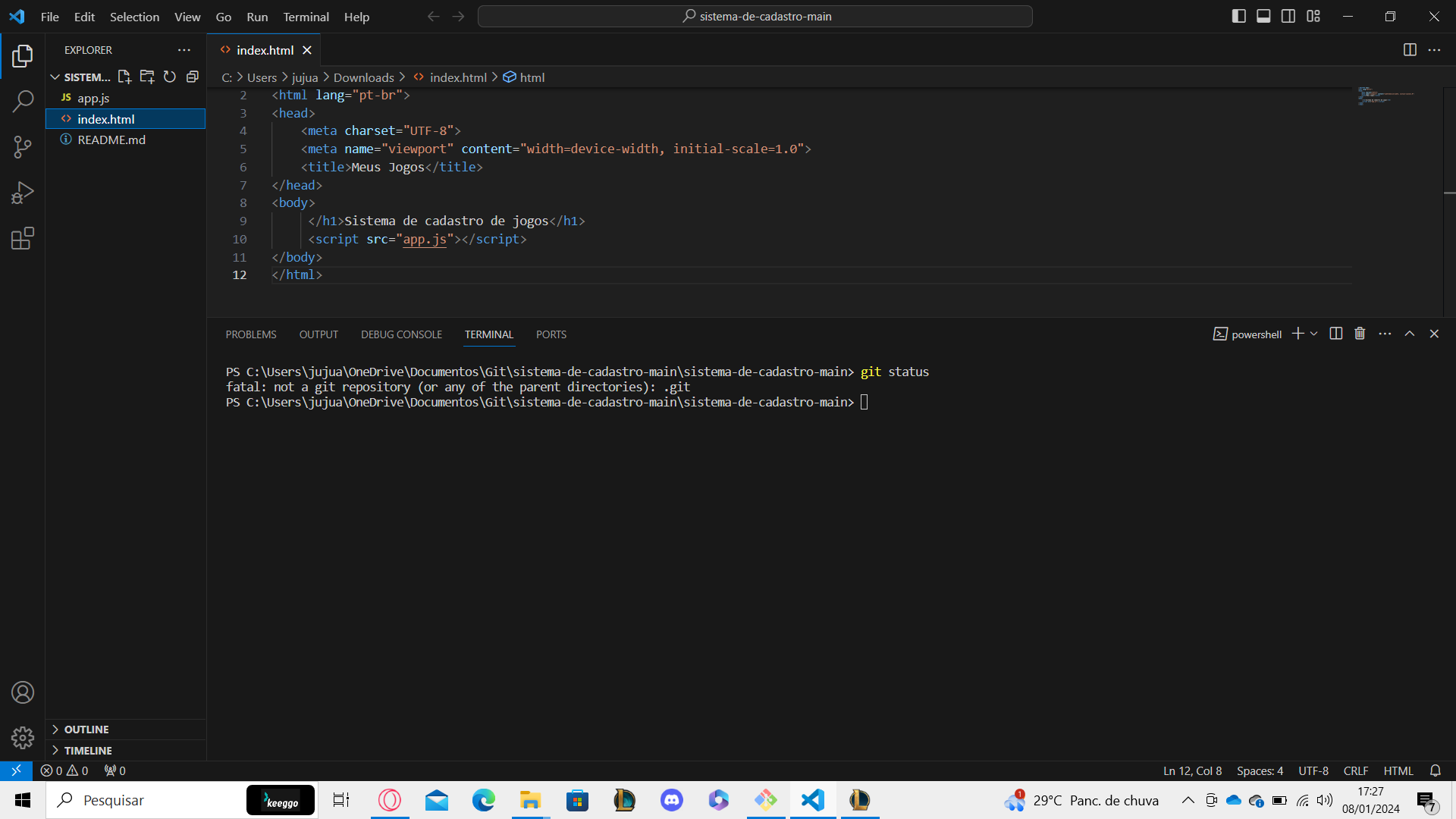
Task: Change UTF-8 file encoding
Action: (1313, 770)
